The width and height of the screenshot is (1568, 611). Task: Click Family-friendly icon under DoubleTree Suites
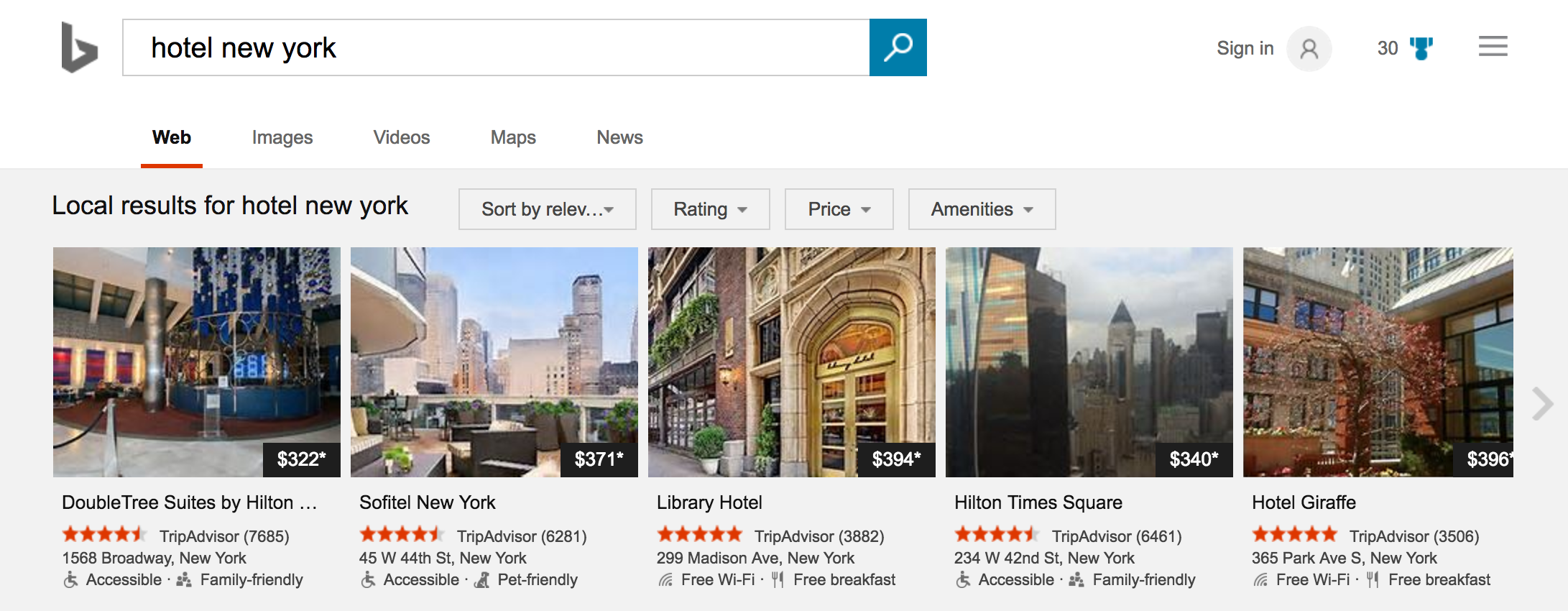(x=184, y=579)
